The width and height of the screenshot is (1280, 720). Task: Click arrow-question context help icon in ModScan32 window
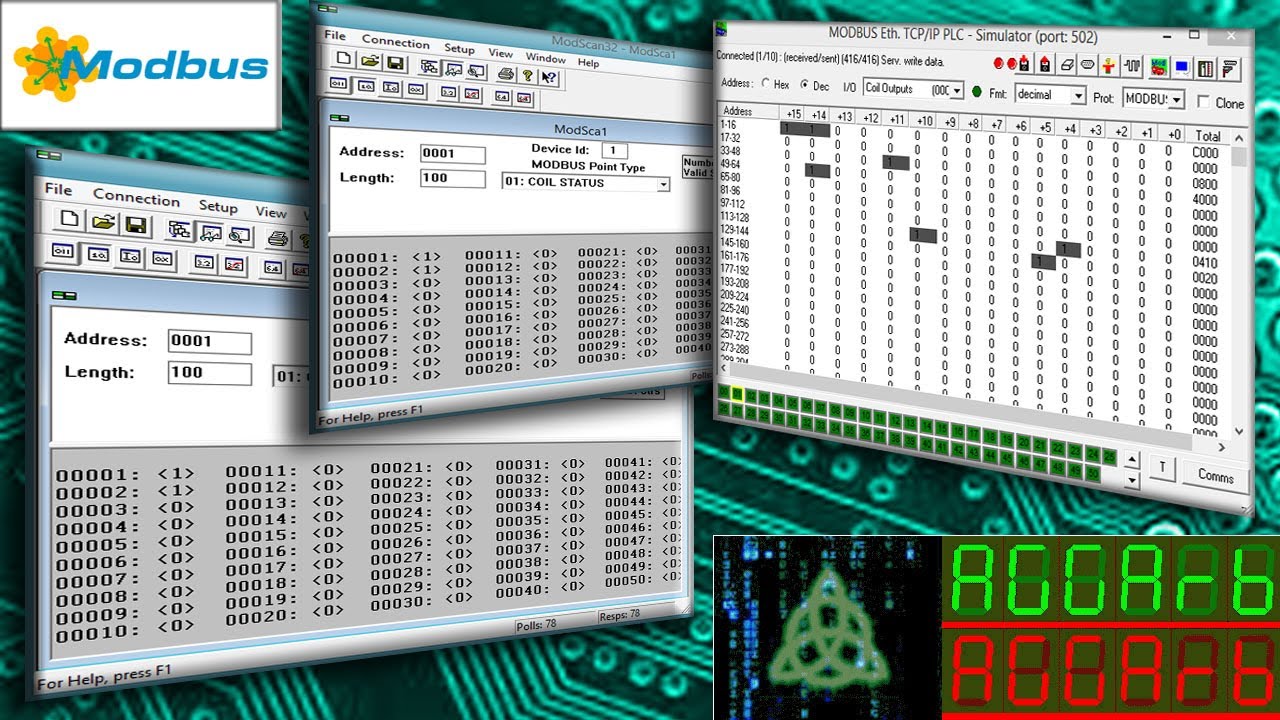(x=548, y=77)
